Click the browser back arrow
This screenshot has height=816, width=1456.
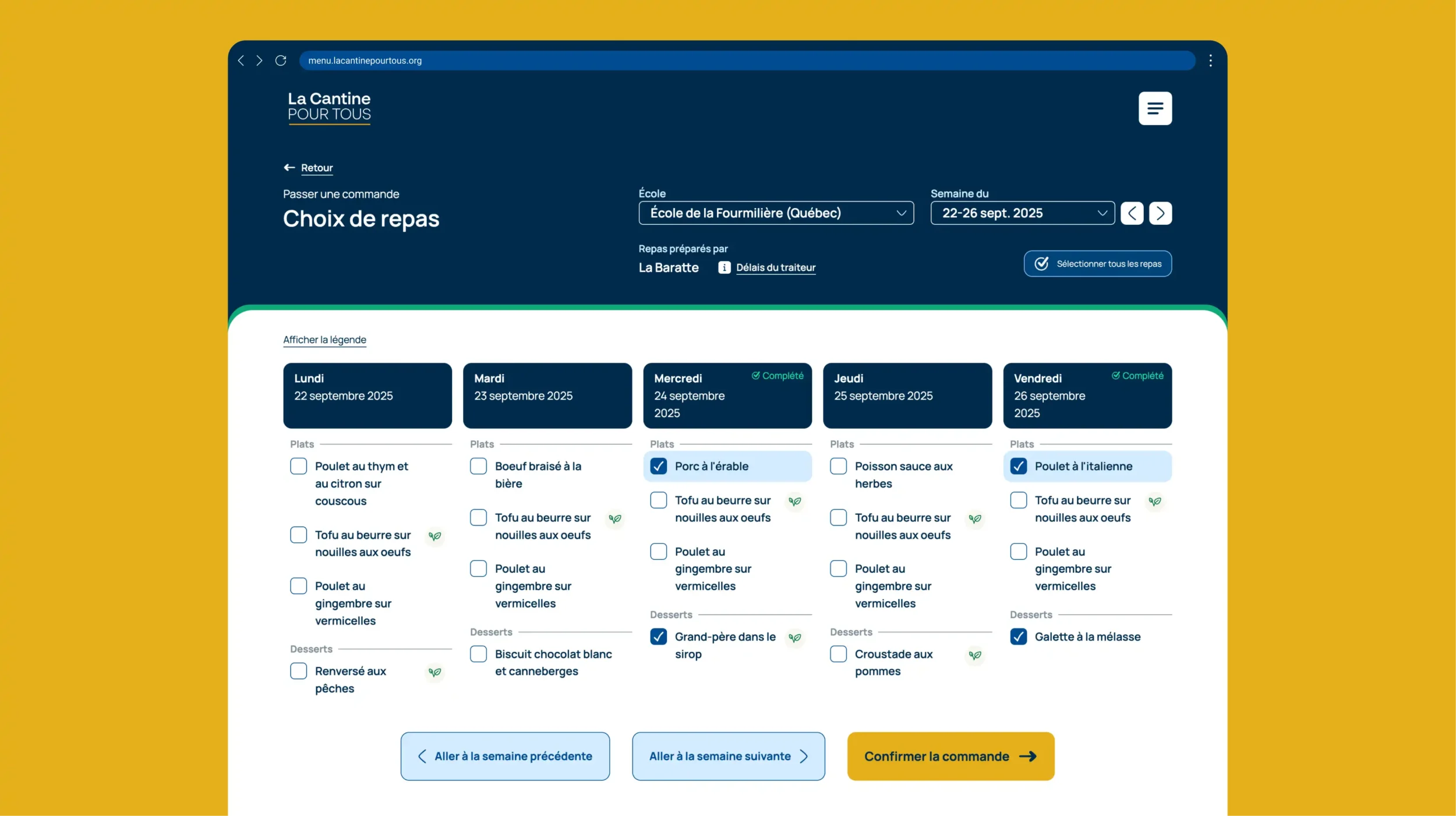click(241, 61)
